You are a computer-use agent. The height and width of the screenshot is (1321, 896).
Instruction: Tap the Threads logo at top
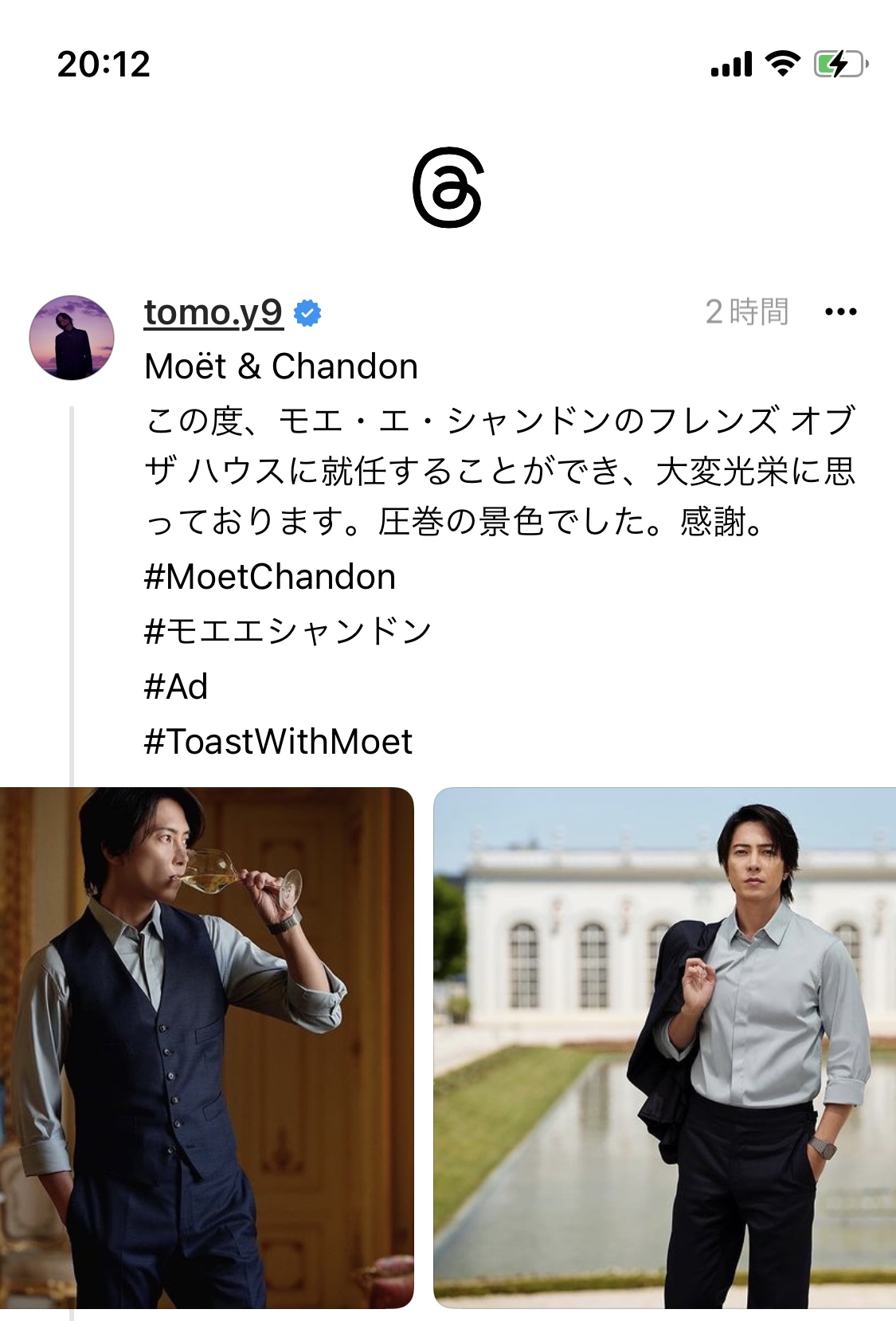(x=448, y=187)
